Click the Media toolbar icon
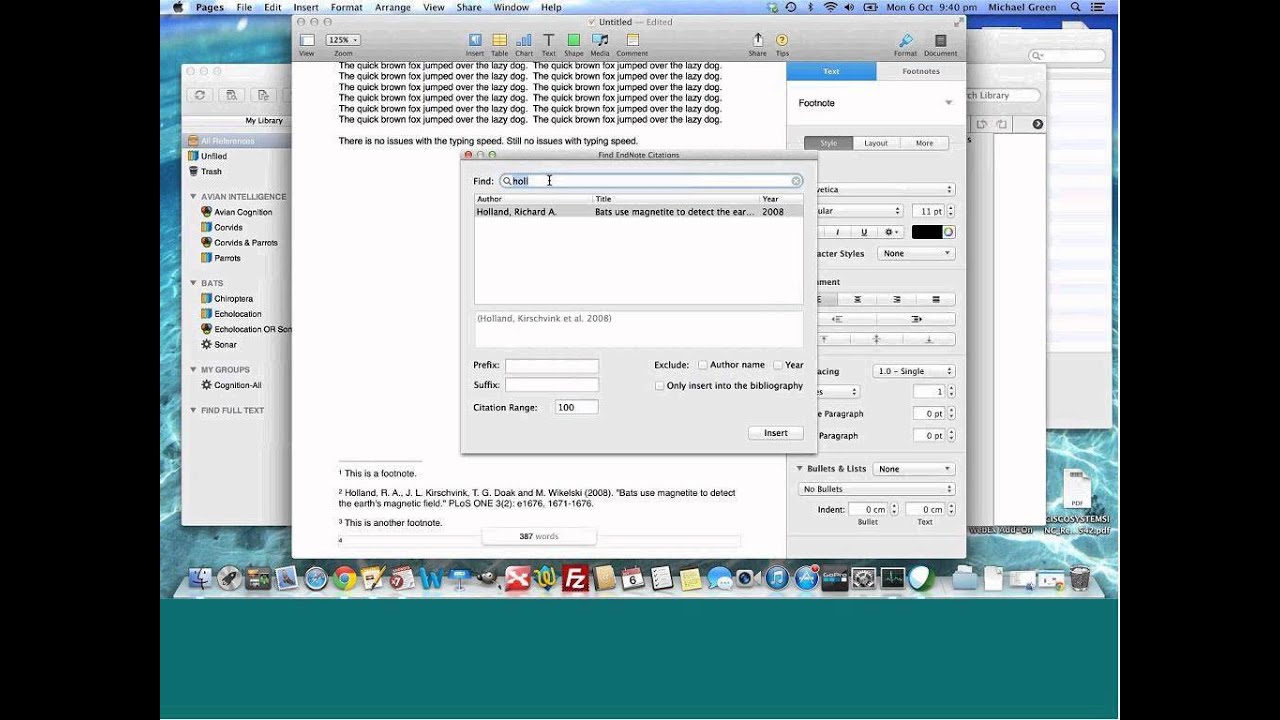Viewport: 1280px width, 720px height. (599, 44)
